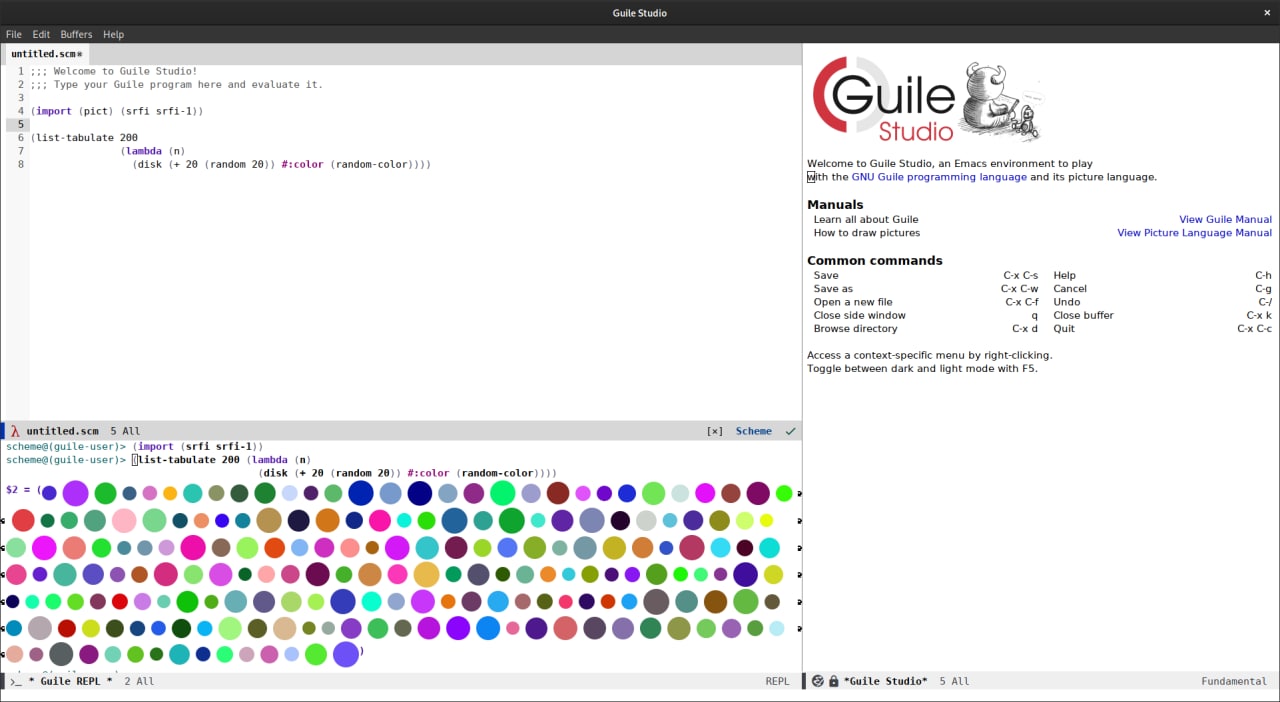Screen dimensions: 1280x702
Task: Click '$2 =' result label in the REPL
Action: point(18,490)
